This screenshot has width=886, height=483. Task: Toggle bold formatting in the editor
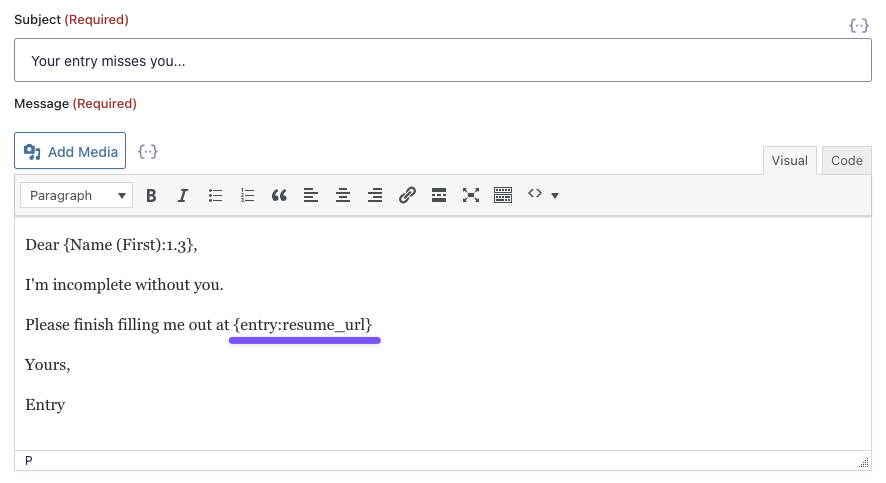click(x=151, y=196)
